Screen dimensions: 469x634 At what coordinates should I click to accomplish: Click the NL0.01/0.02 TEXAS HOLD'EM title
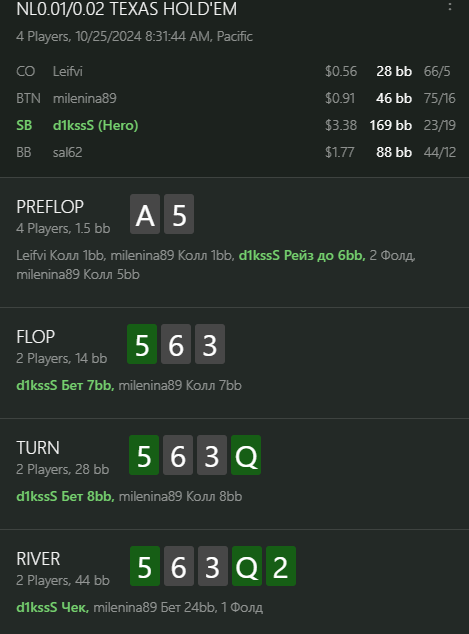pos(127,9)
